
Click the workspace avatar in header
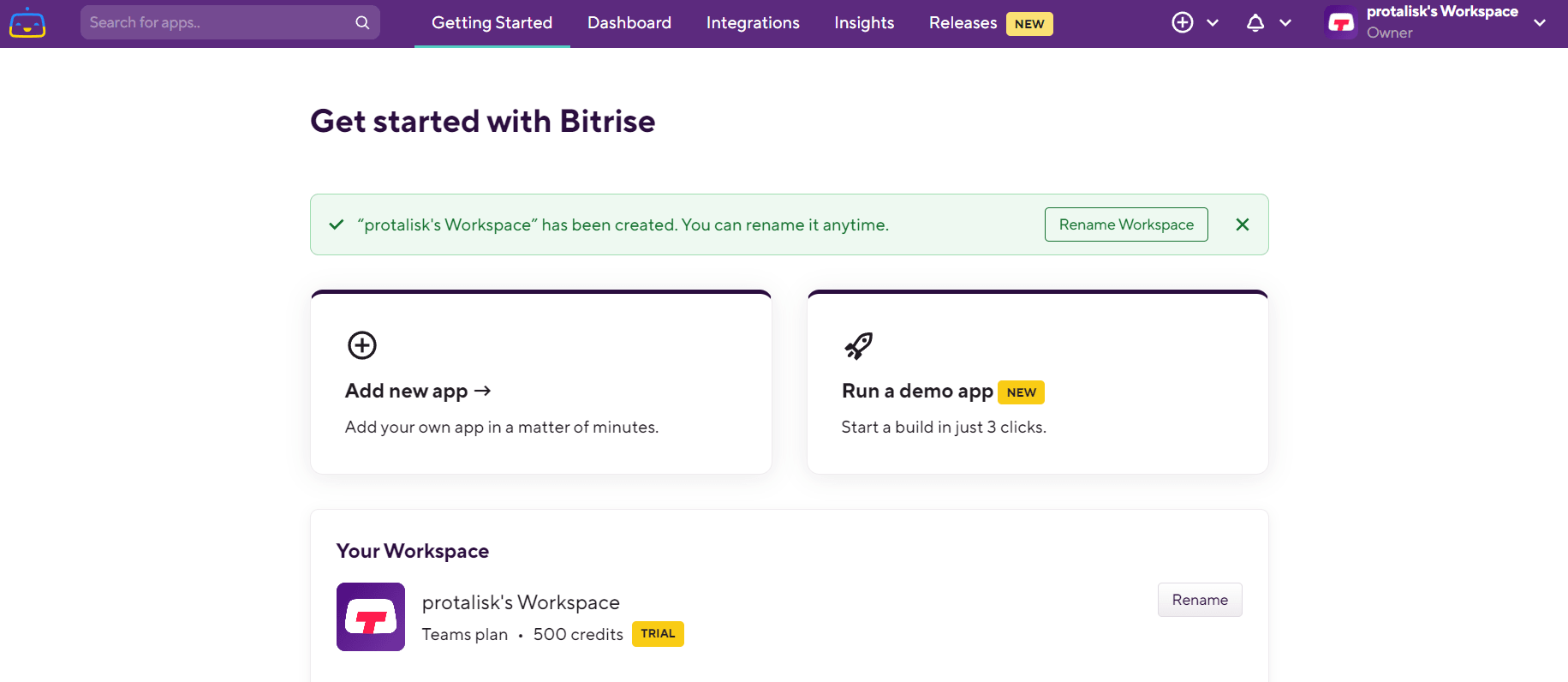1340,23
